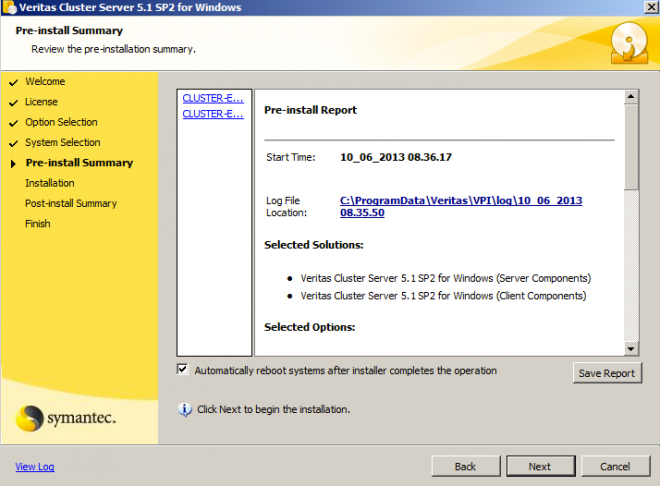
Task: Toggle automatic reboot after installer completes checkbox
Action: tap(182, 369)
